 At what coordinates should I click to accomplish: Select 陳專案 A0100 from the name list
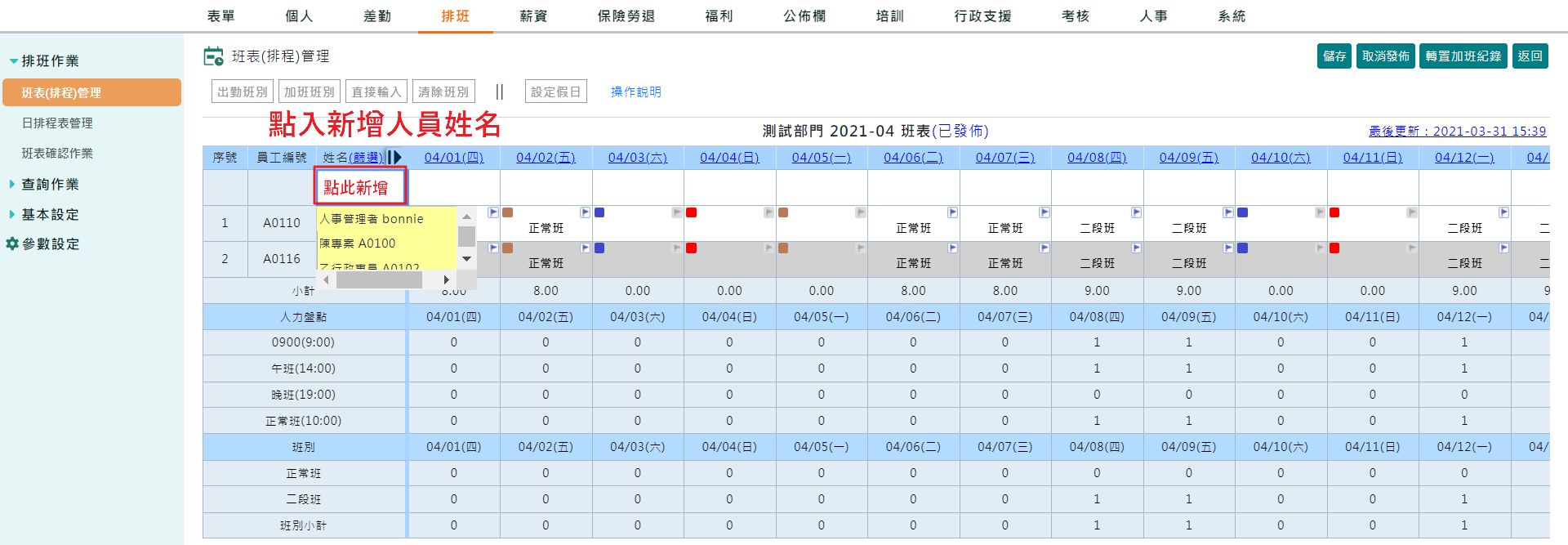[358, 243]
